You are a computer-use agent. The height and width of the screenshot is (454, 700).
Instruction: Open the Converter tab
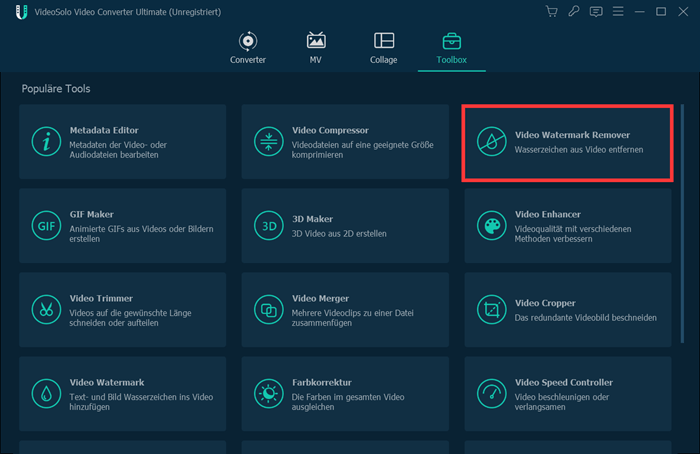tap(248, 48)
